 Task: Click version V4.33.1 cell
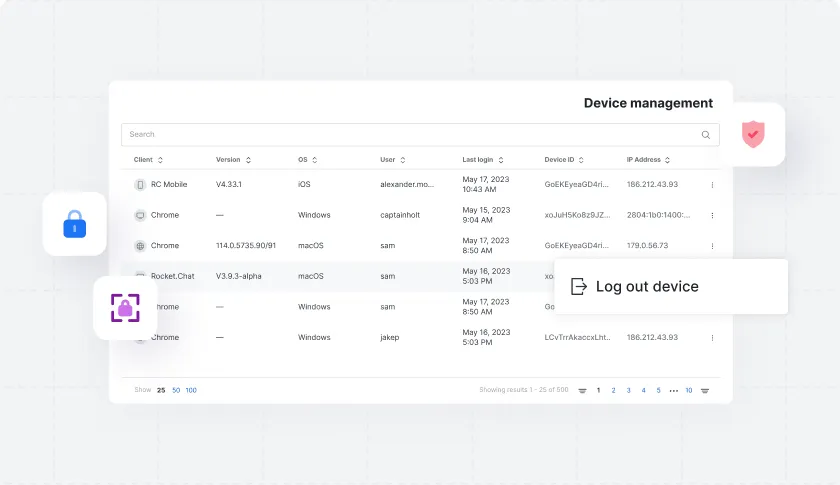coord(229,184)
